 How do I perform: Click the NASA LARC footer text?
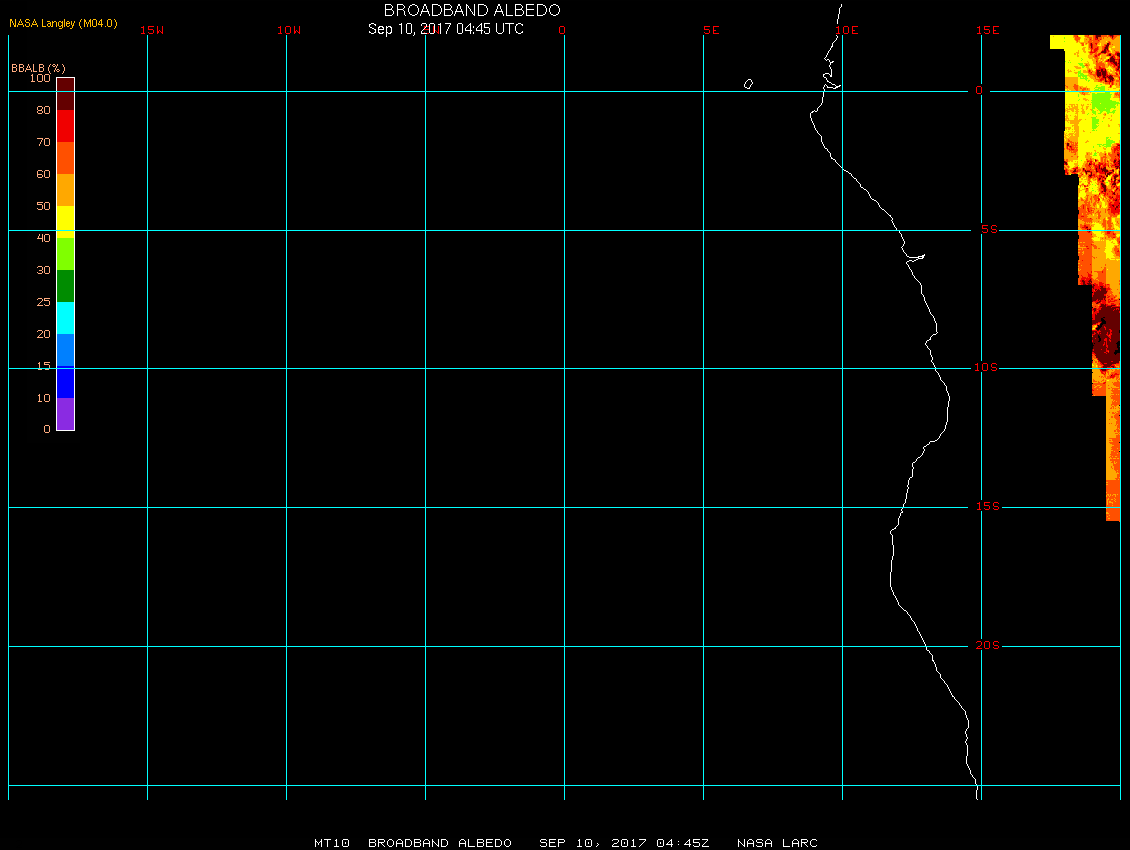tap(777, 843)
